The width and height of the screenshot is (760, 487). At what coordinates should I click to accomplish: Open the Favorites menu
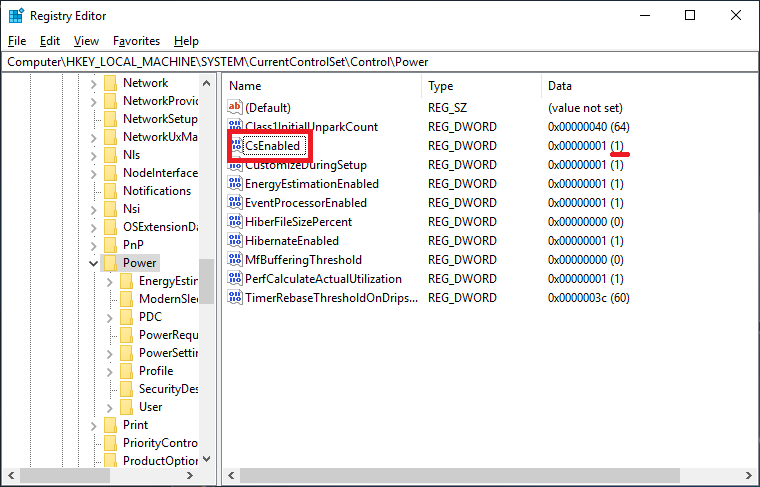click(x=136, y=41)
